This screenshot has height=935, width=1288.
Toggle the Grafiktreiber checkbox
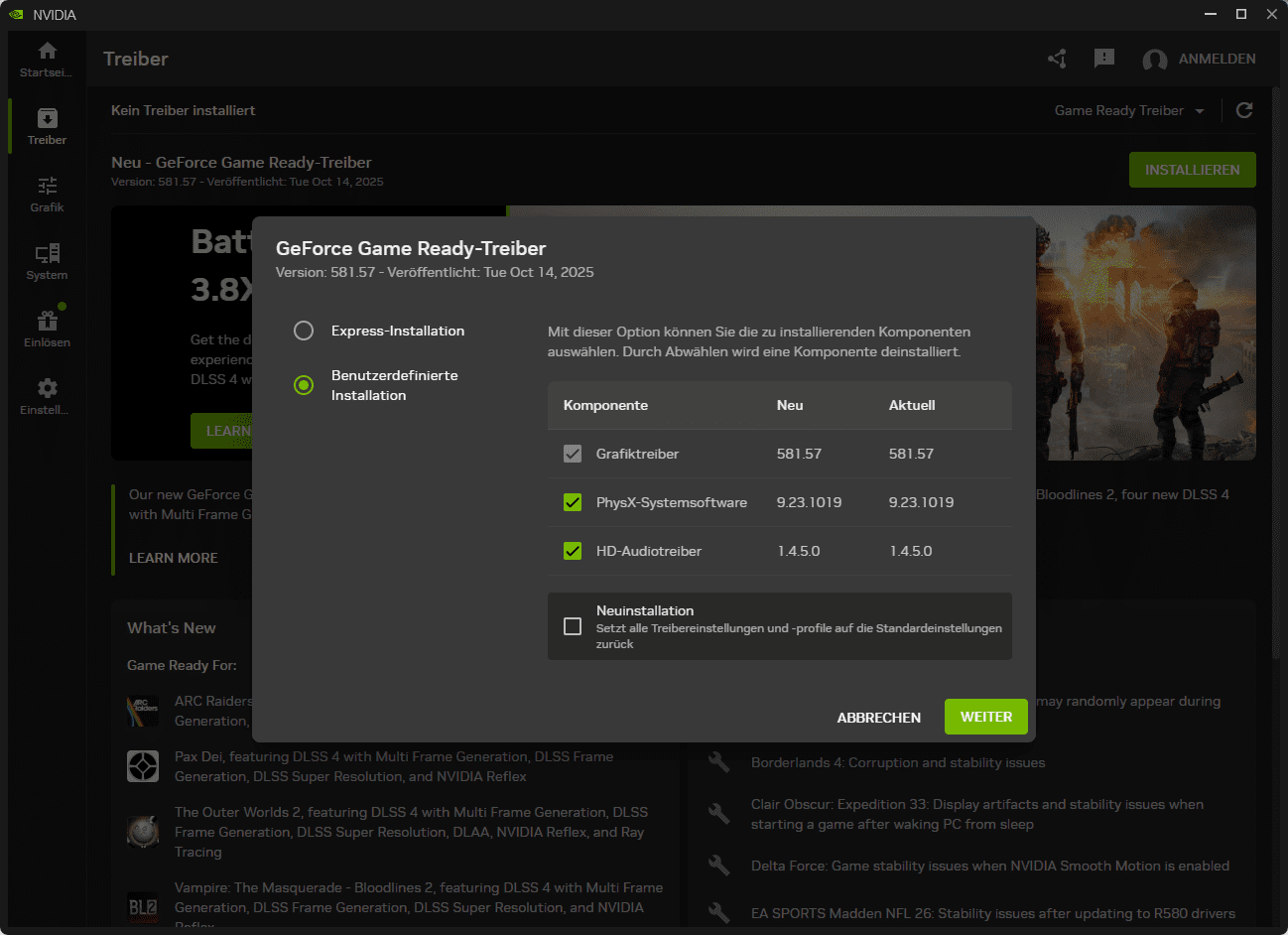point(573,454)
